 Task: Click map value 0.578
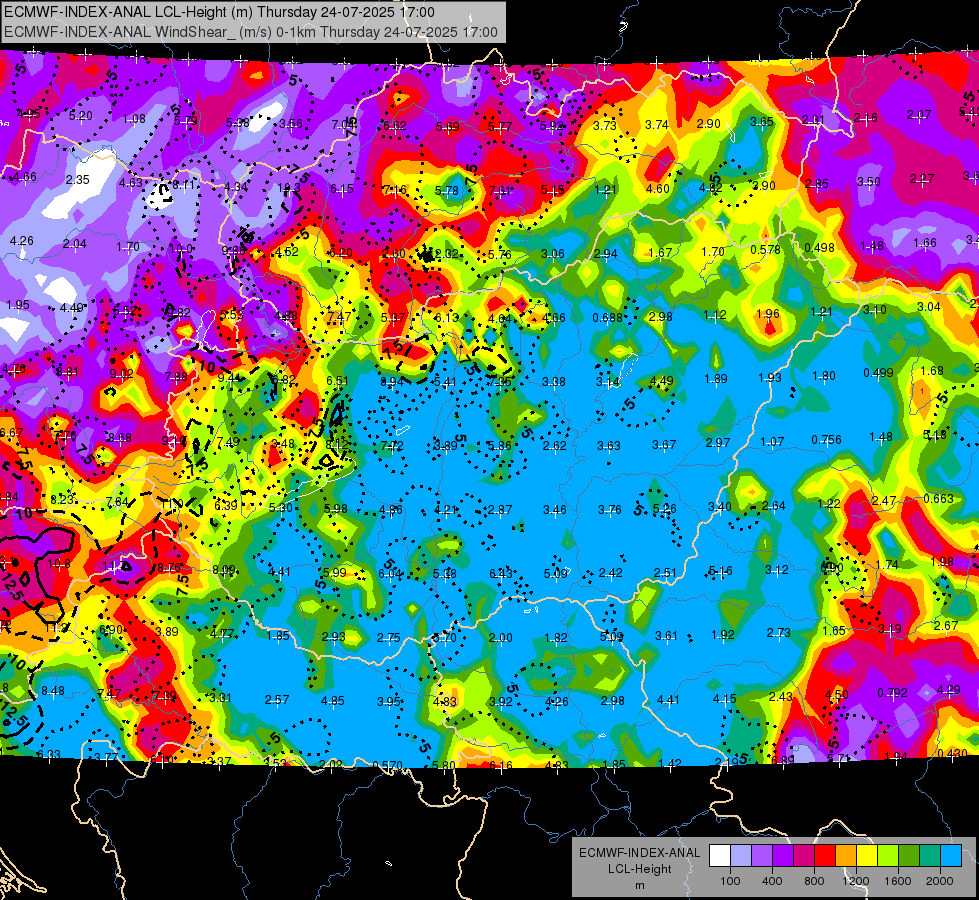[x=765, y=249]
